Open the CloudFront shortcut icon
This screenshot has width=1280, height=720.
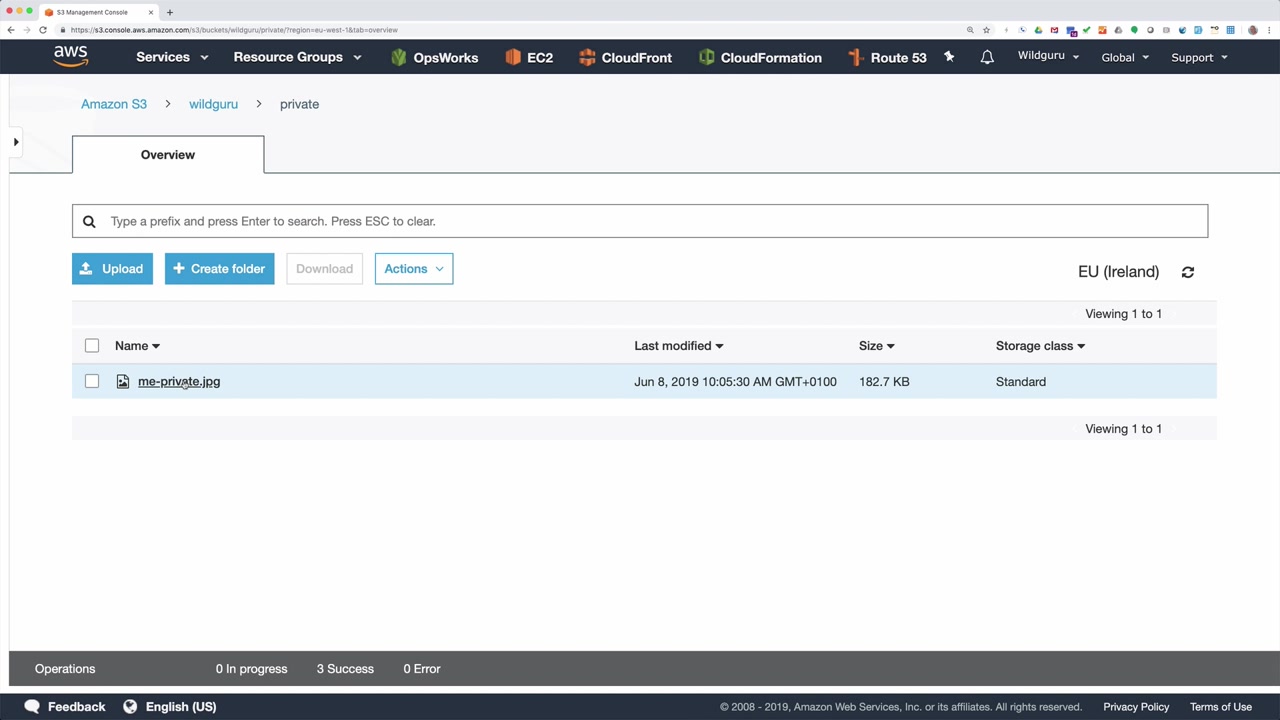587,57
